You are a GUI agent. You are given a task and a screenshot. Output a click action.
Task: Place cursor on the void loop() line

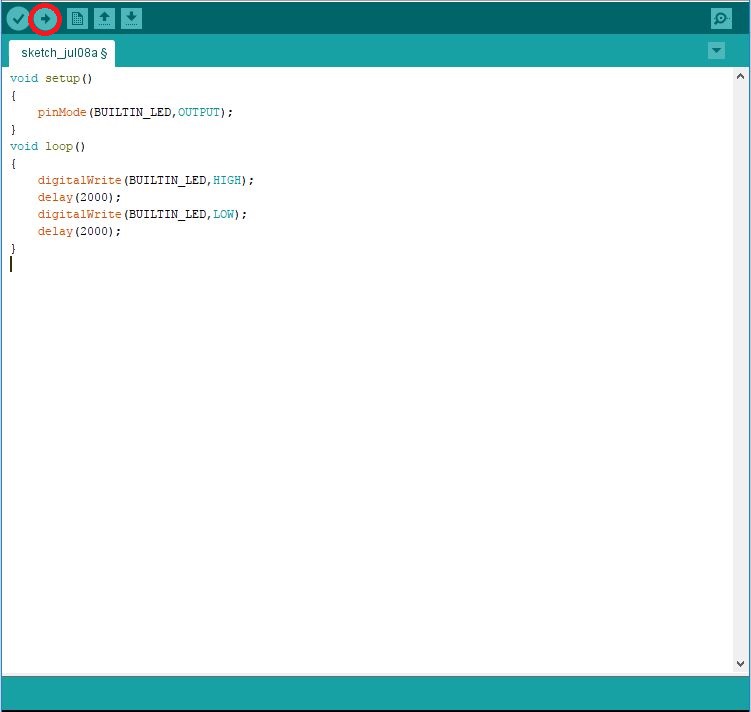point(48,146)
